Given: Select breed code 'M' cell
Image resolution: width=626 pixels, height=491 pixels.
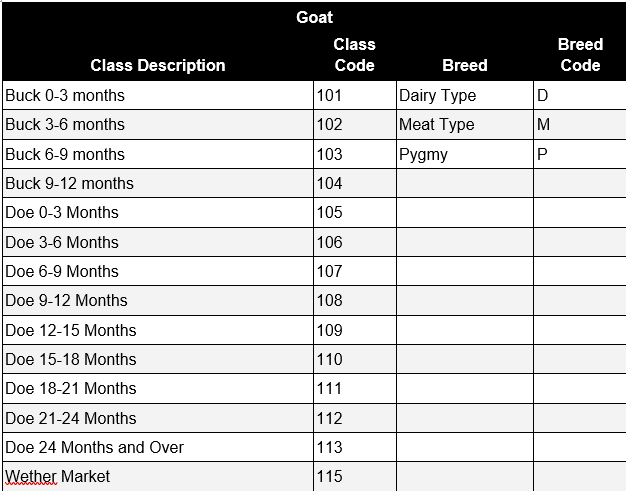Looking at the screenshot, I should [580, 125].
